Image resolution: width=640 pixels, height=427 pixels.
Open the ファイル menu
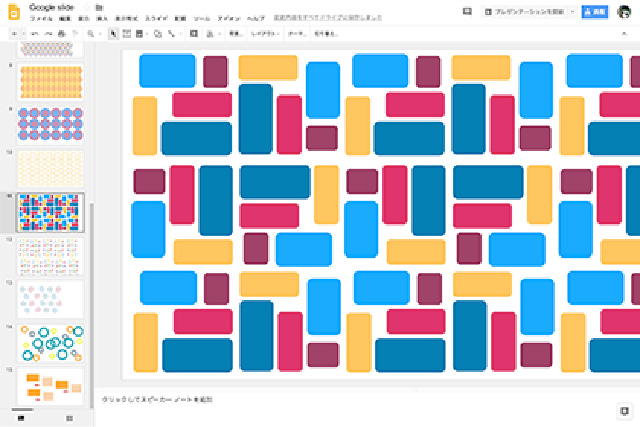tap(41, 18)
